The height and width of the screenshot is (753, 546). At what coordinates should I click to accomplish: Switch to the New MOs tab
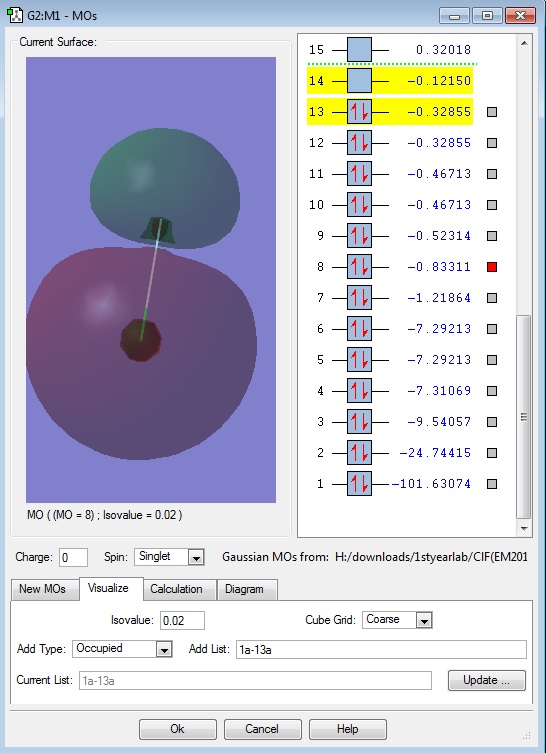[x=42, y=589]
